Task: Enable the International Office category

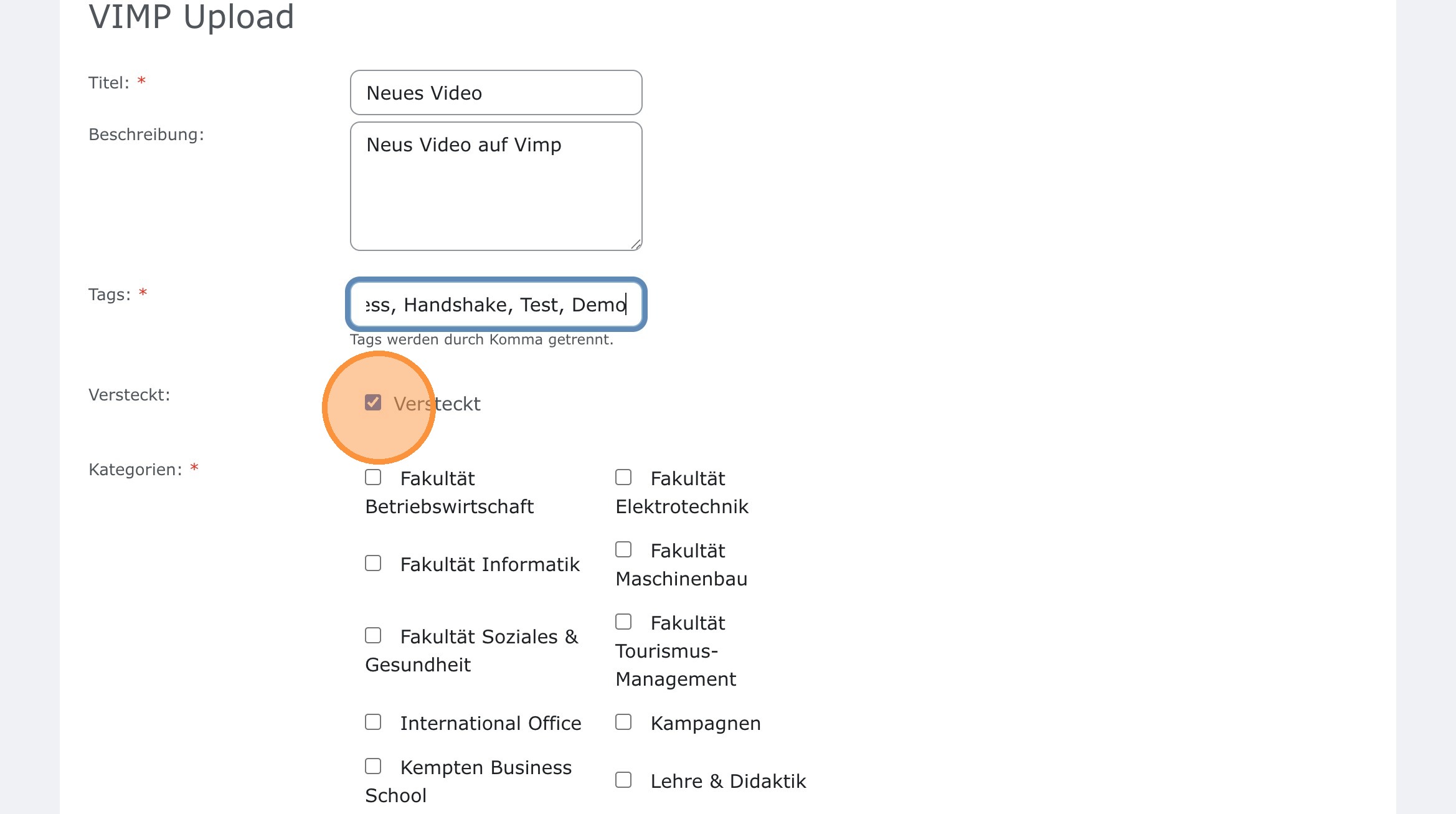Action: click(x=372, y=721)
